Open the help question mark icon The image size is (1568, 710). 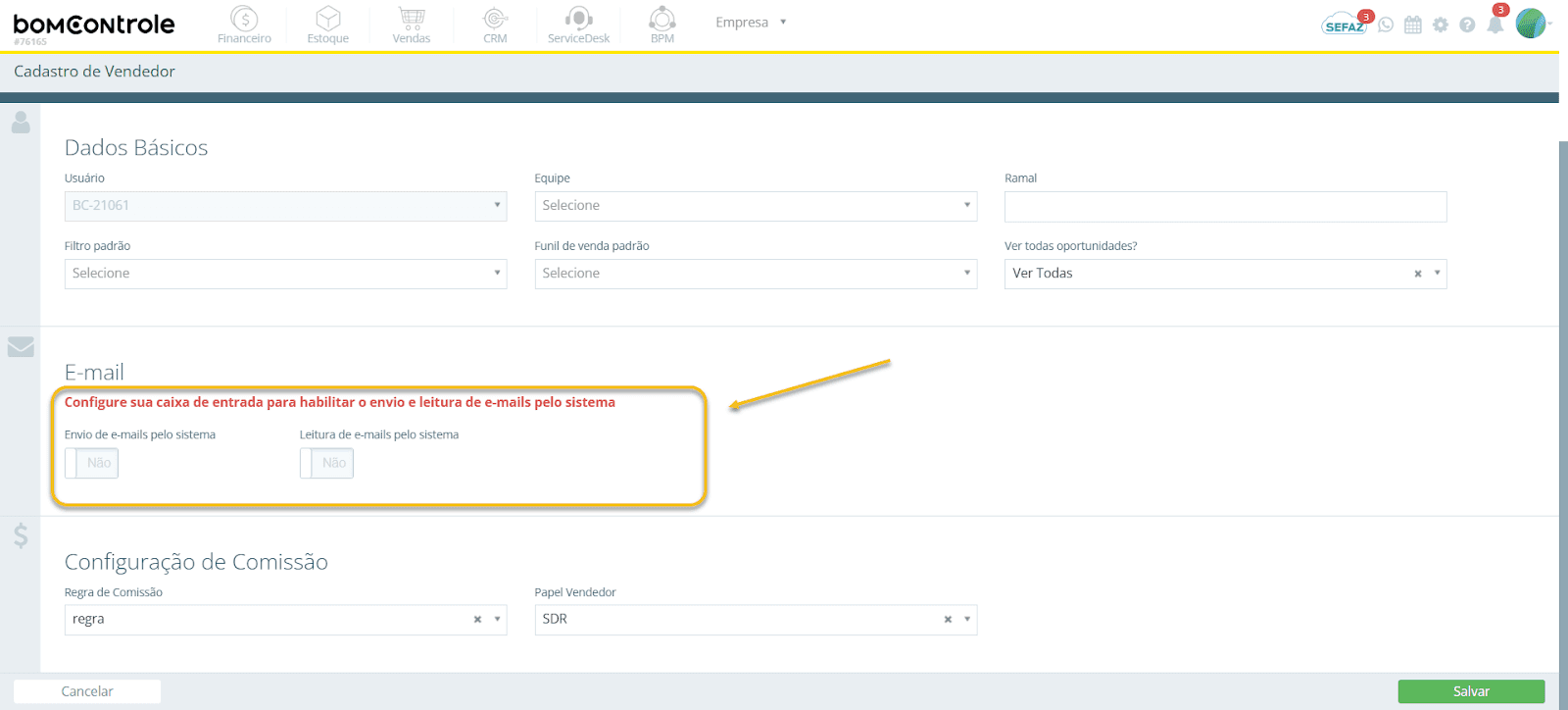(1467, 25)
